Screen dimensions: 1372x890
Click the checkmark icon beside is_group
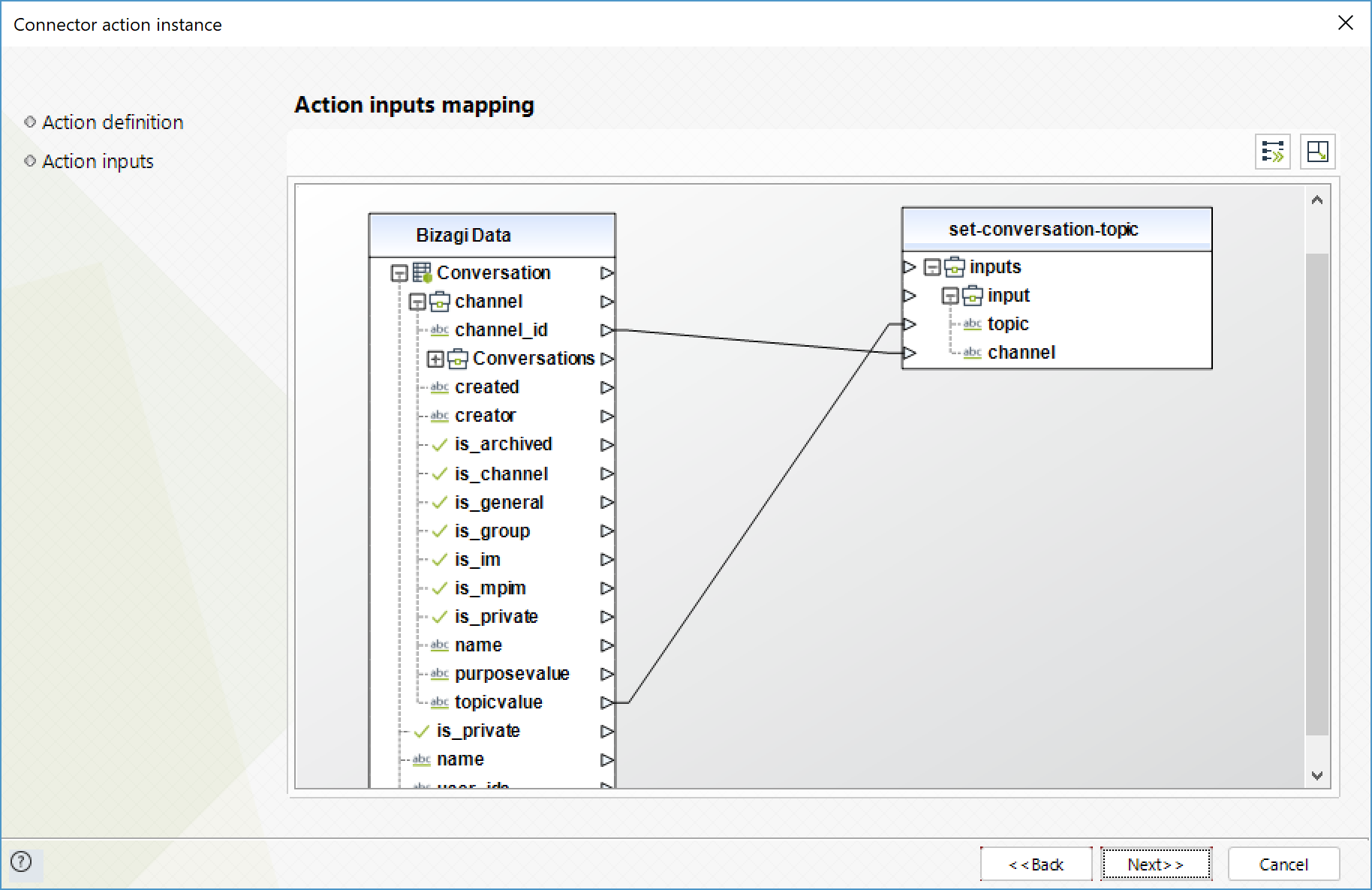click(440, 531)
